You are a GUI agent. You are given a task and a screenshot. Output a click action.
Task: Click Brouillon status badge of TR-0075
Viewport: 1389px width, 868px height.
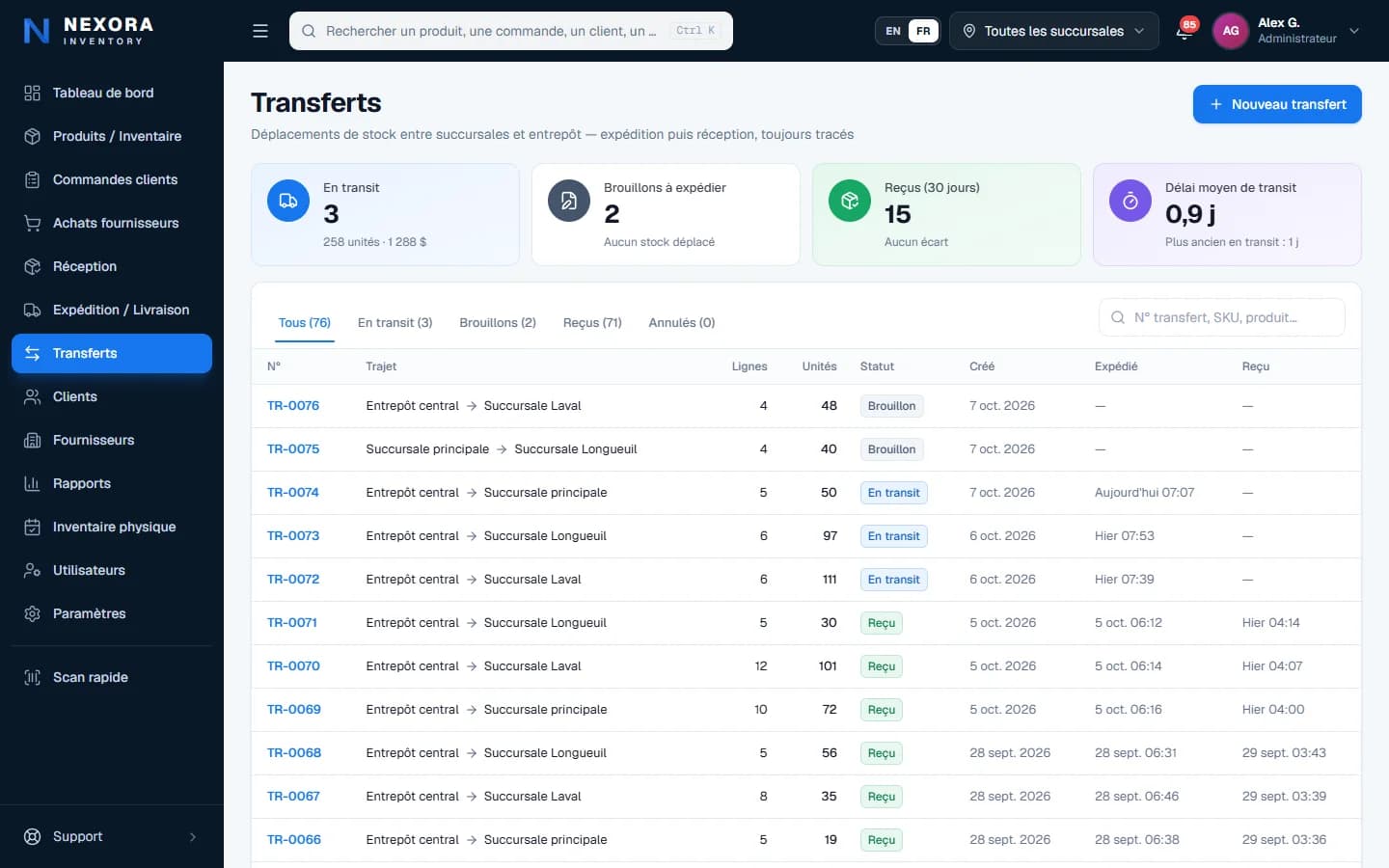pos(892,449)
